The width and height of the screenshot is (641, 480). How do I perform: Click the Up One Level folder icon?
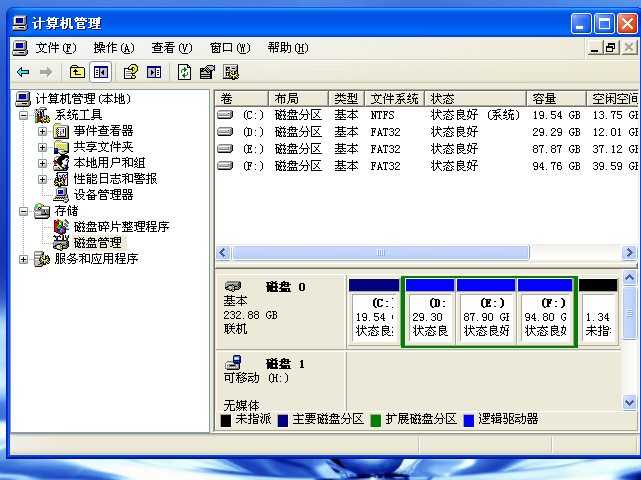click(77, 72)
